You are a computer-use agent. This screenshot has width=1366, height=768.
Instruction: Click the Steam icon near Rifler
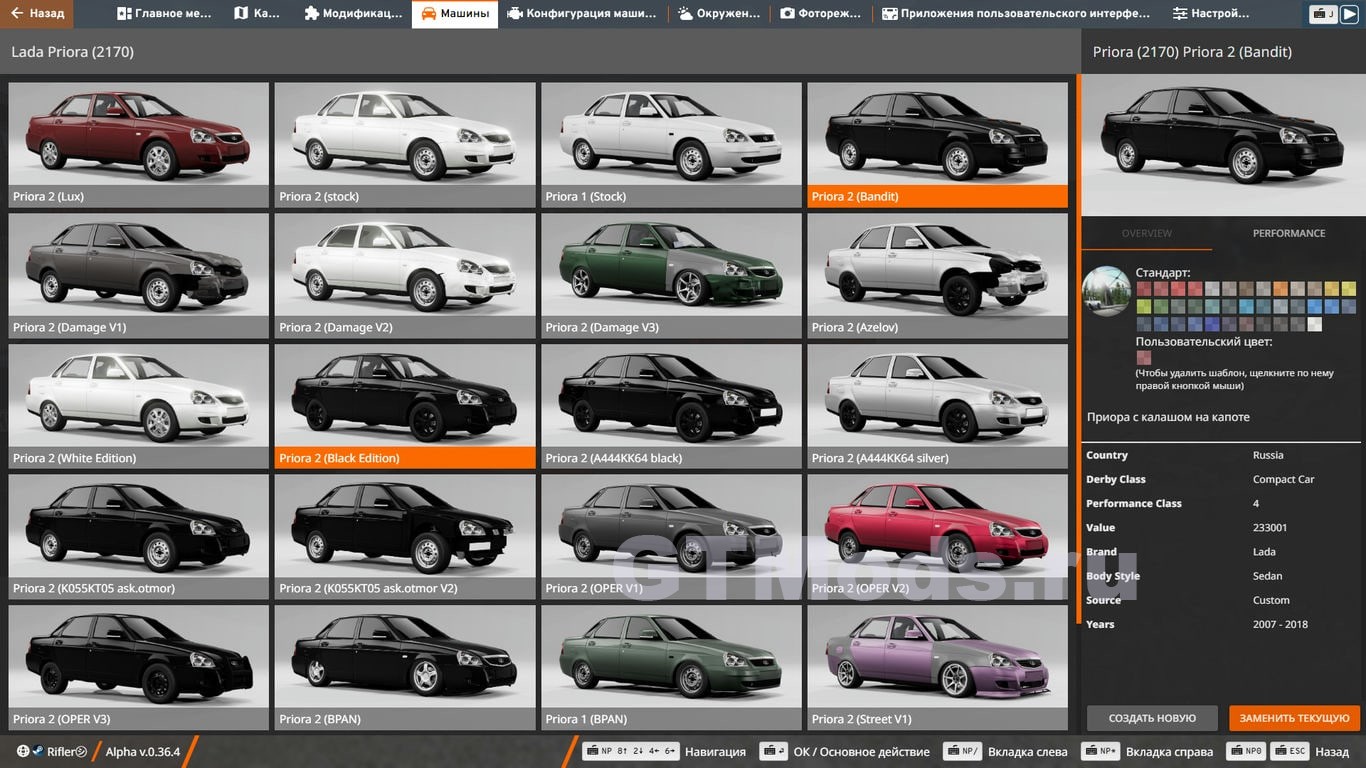(39, 751)
